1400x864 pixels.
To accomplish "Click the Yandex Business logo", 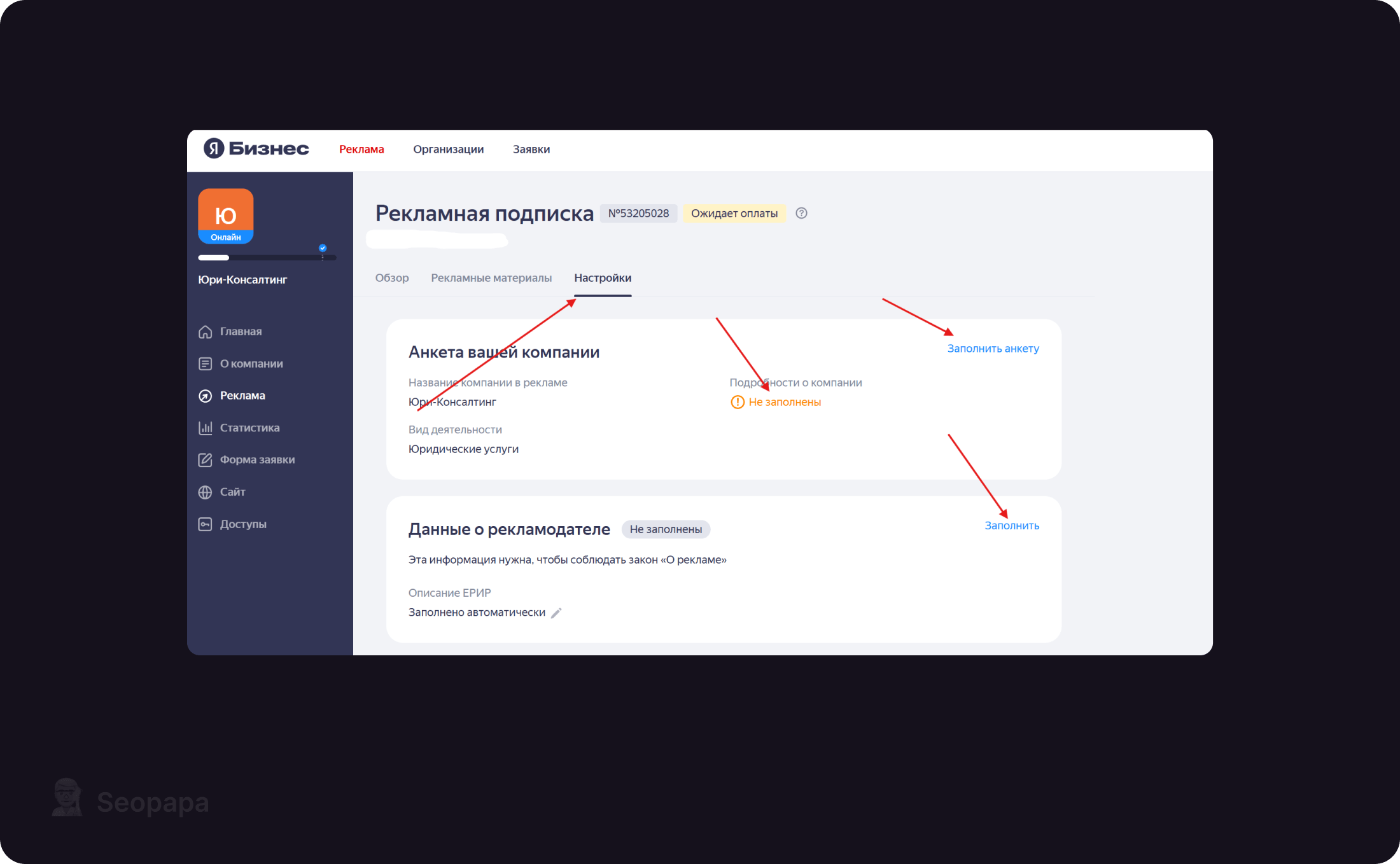I will (256, 149).
